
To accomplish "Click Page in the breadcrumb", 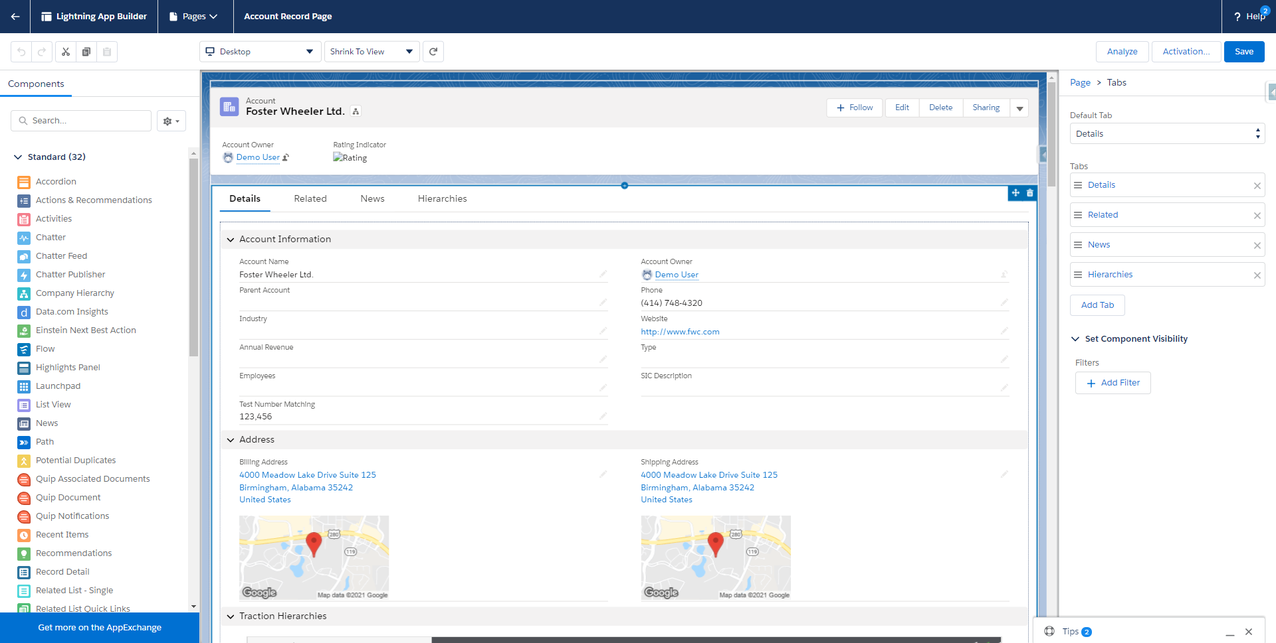I will pyautogui.click(x=1080, y=83).
